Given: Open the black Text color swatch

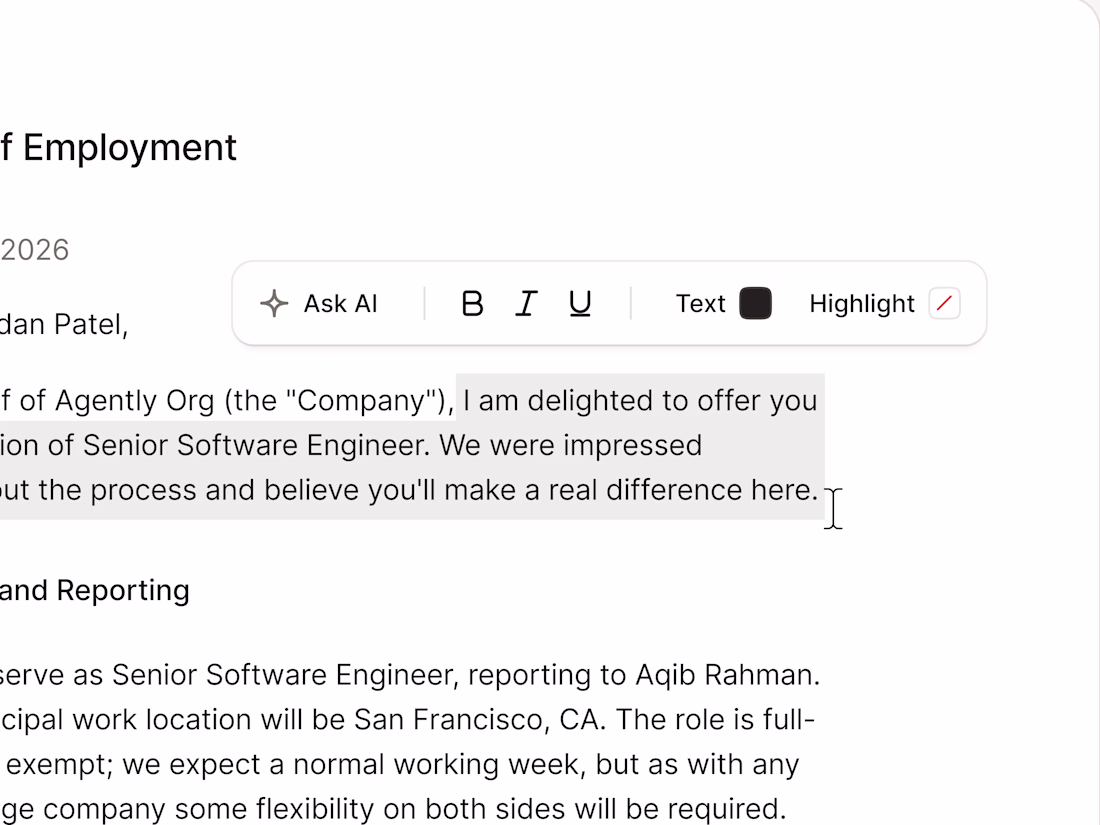Looking at the screenshot, I should tap(756, 304).
